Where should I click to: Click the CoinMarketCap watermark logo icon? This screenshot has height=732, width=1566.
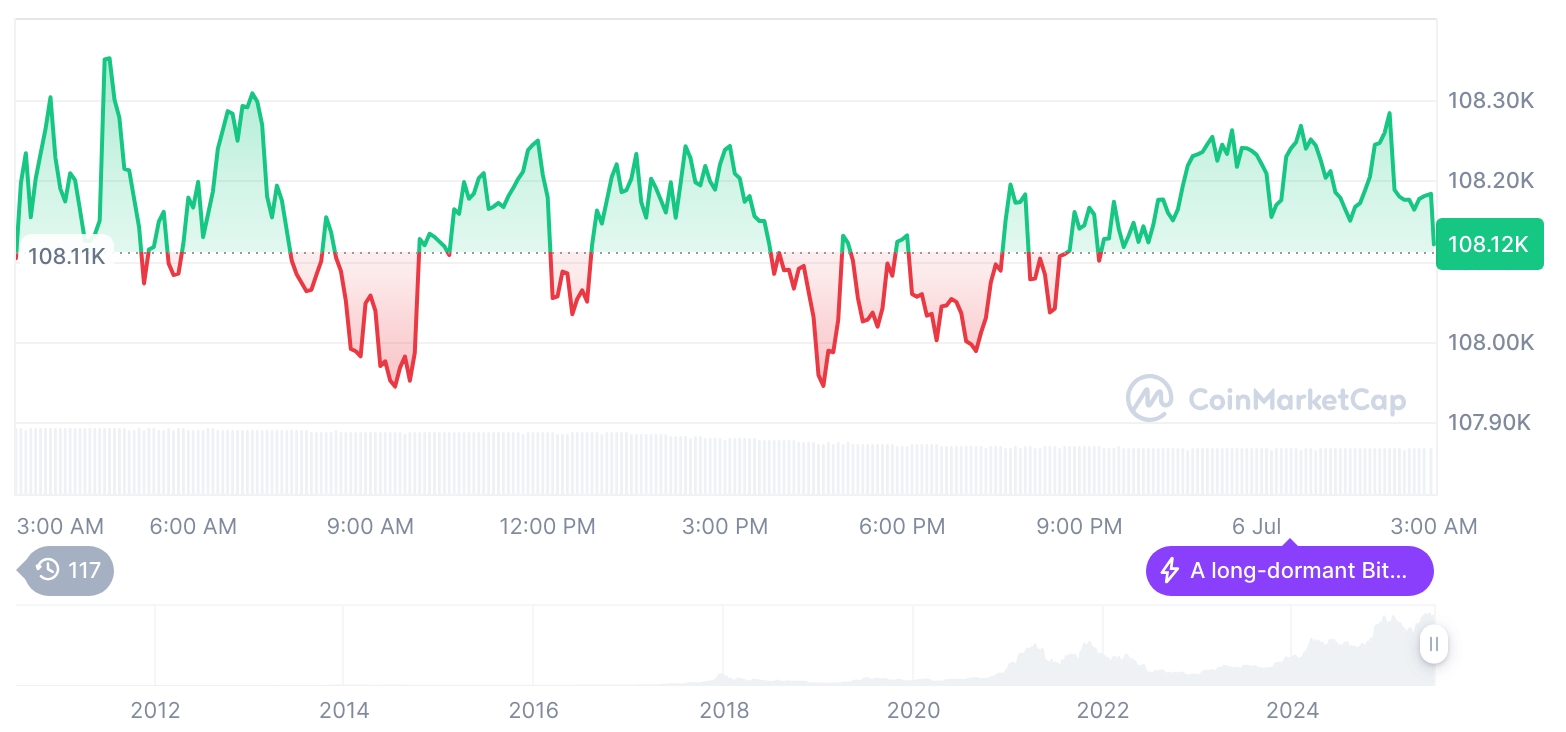[1150, 398]
